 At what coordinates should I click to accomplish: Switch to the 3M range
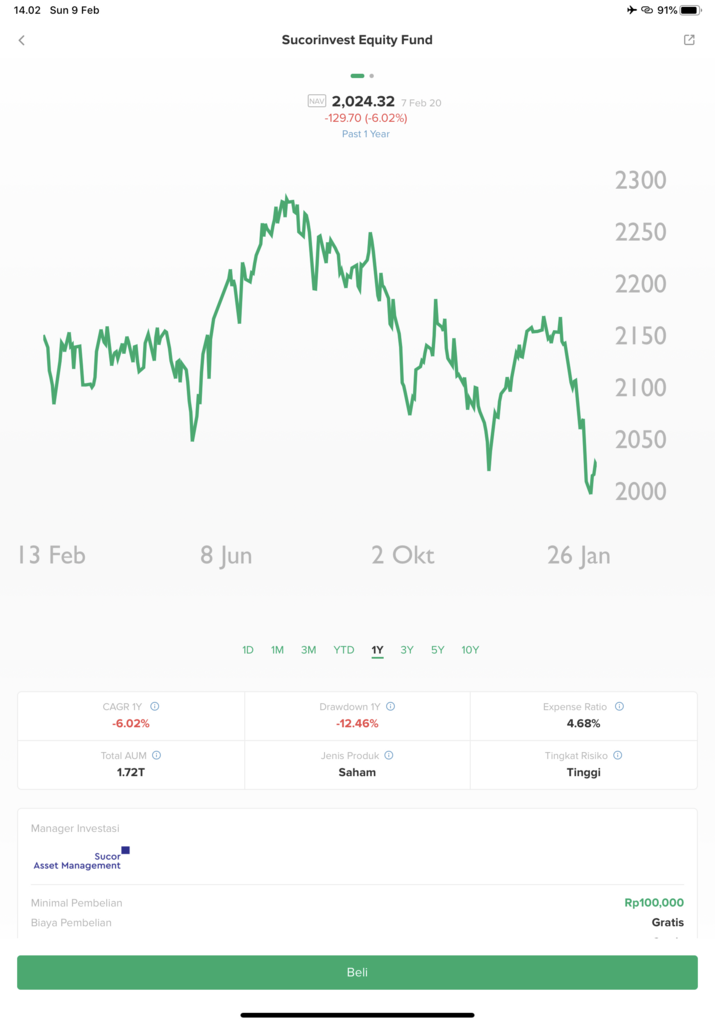tap(309, 650)
